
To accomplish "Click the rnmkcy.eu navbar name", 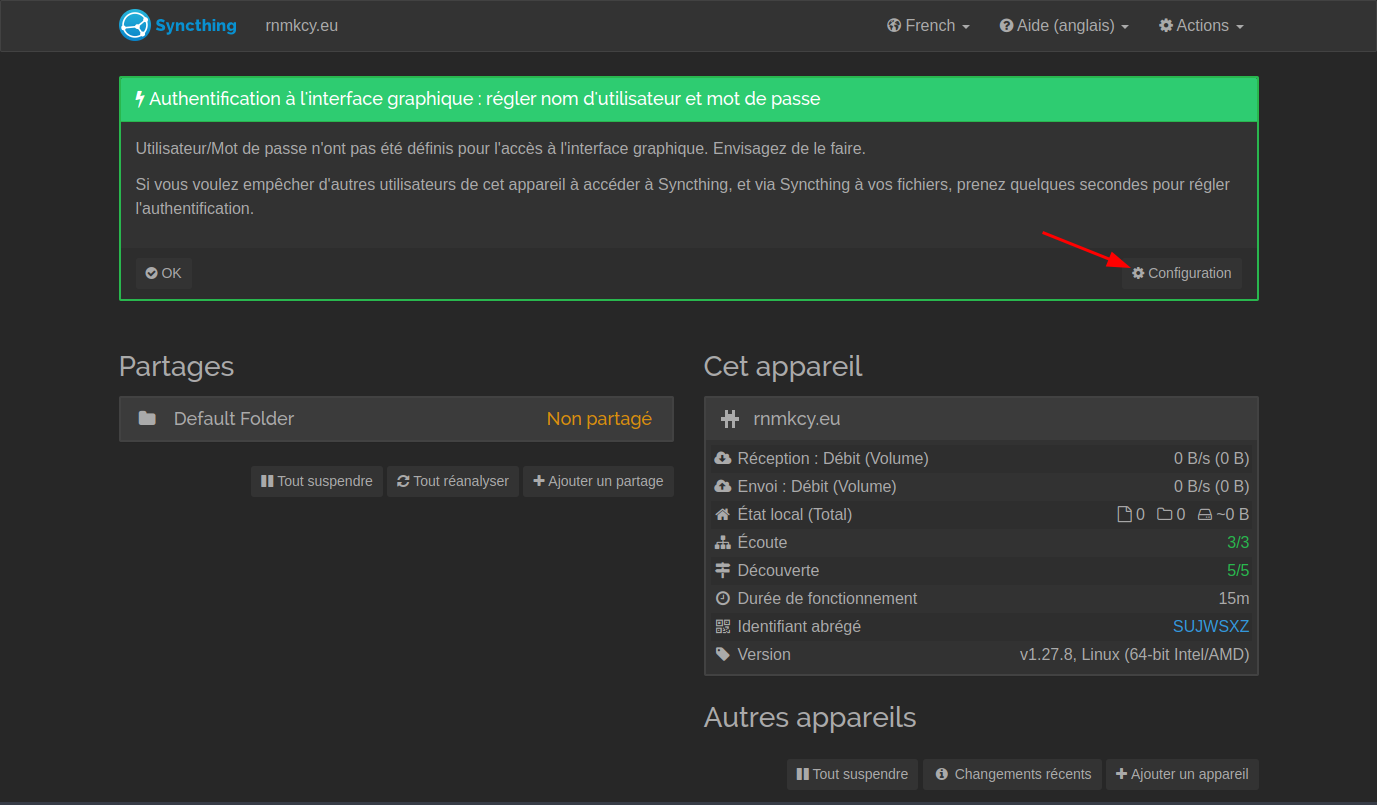I will [x=301, y=26].
